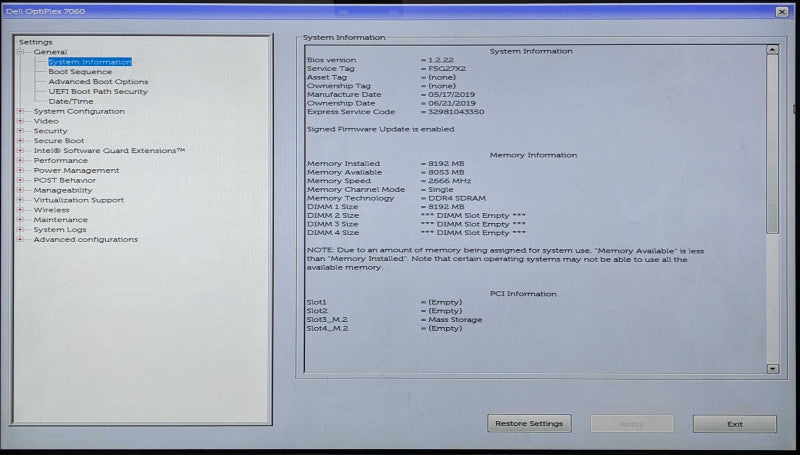Viewport: 800px width, 455px height.
Task: Expand the Video settings node
Action: (x=20, y=121)
